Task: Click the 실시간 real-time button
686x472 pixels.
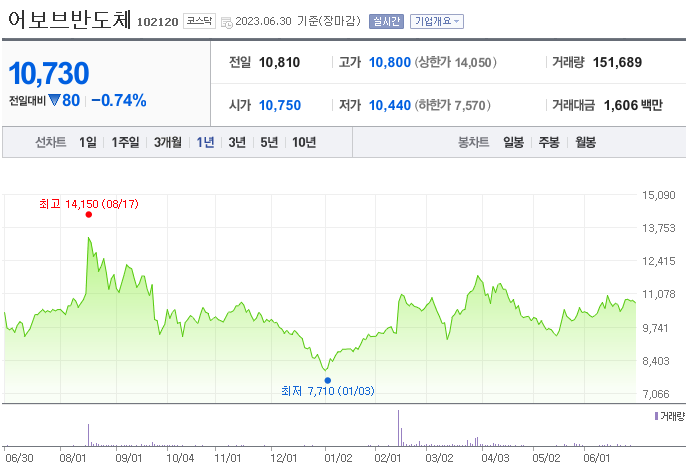Action: 386,21
